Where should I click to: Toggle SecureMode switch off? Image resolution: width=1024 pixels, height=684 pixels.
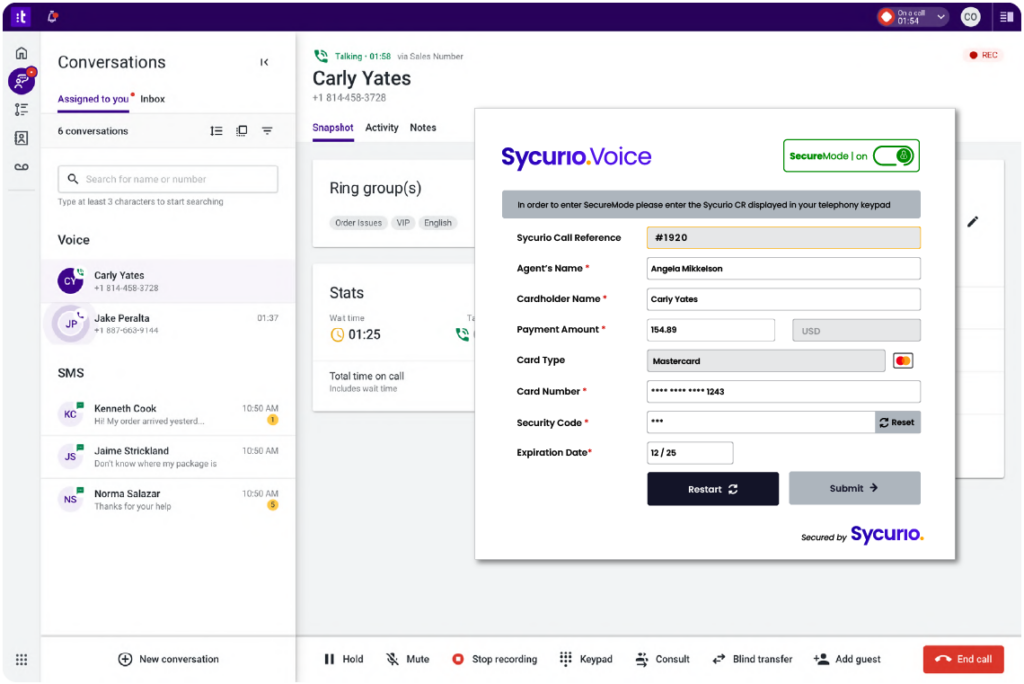pyautogui.click(x=894, y=156)
